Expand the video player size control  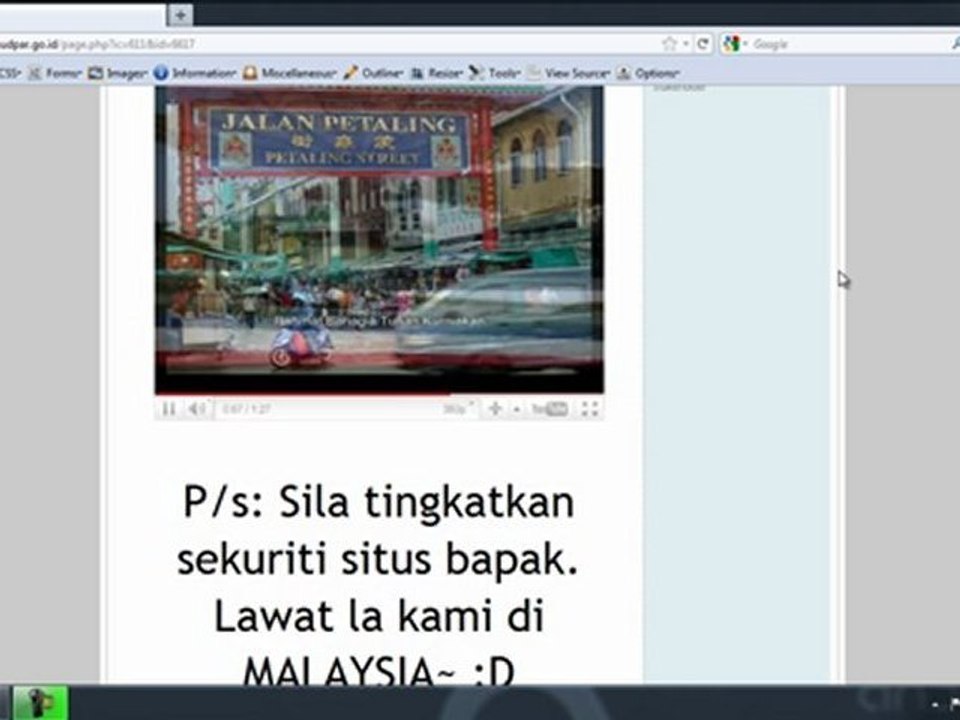[495, 408]
